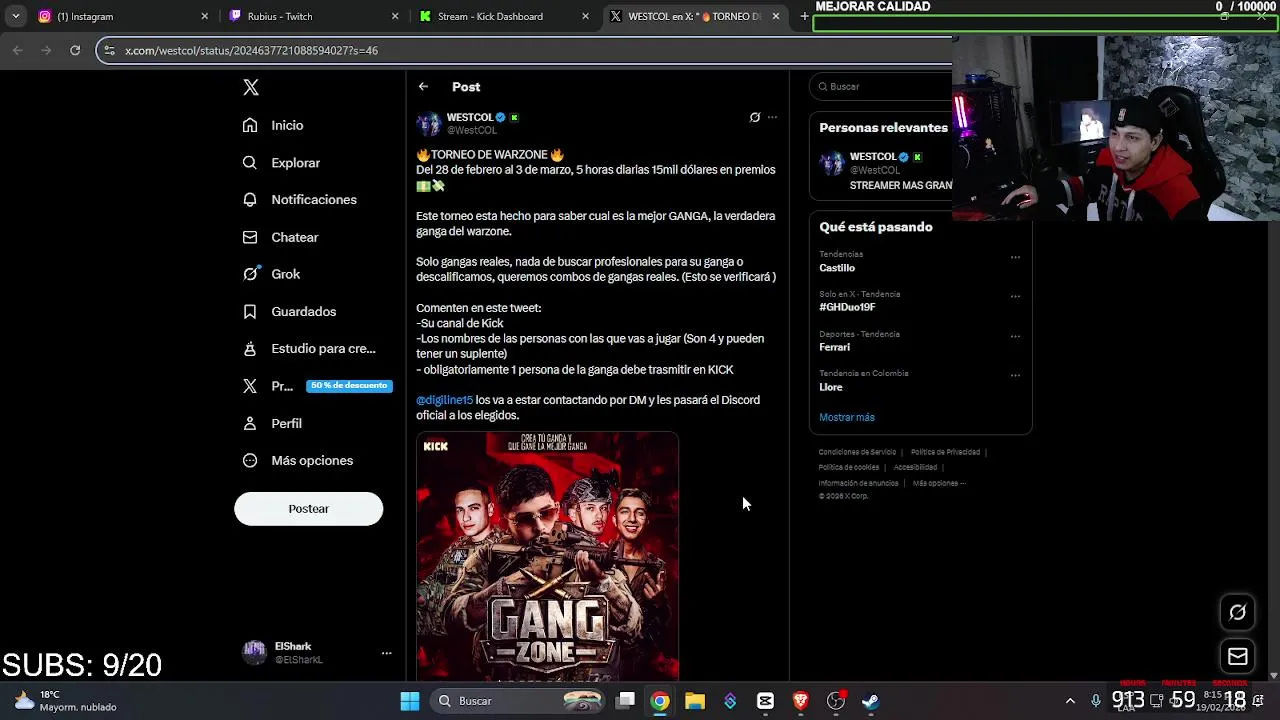This screenshot has height=720, width=1280.
Task: Click Mostrar más under trends
Action: [x=847, y=417]
